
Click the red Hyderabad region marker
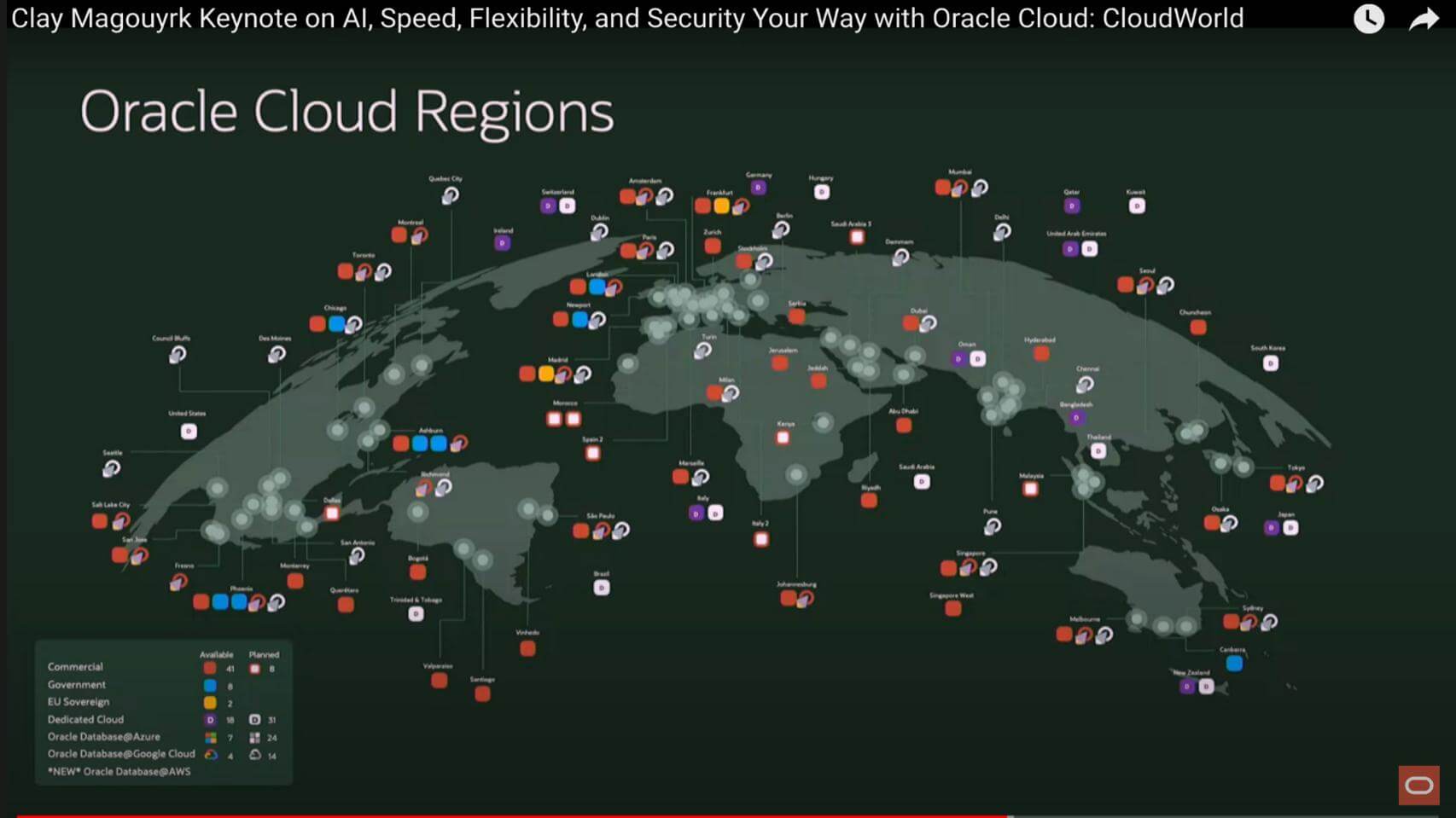click(x=1041, y=353)
